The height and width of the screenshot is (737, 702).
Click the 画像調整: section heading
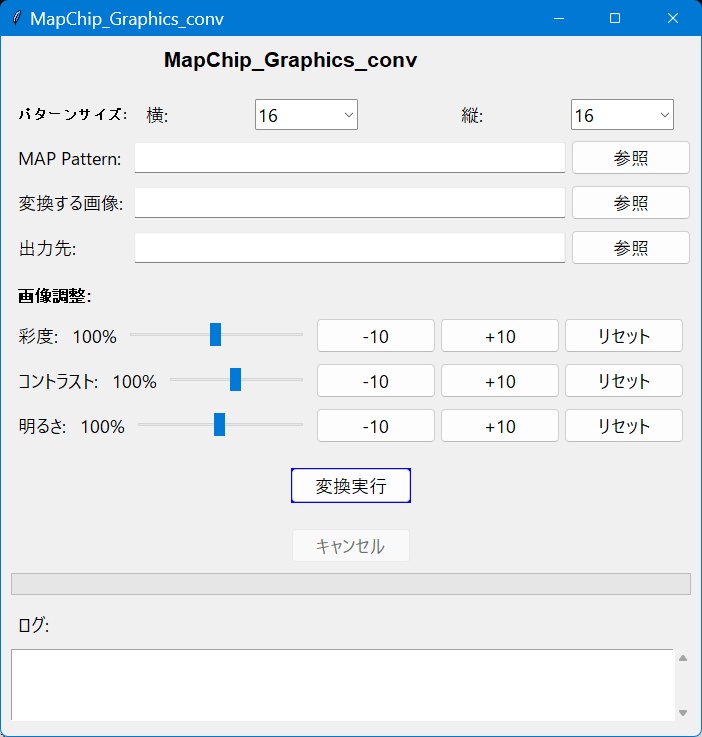pyautogui.click(x=55, y=296)
